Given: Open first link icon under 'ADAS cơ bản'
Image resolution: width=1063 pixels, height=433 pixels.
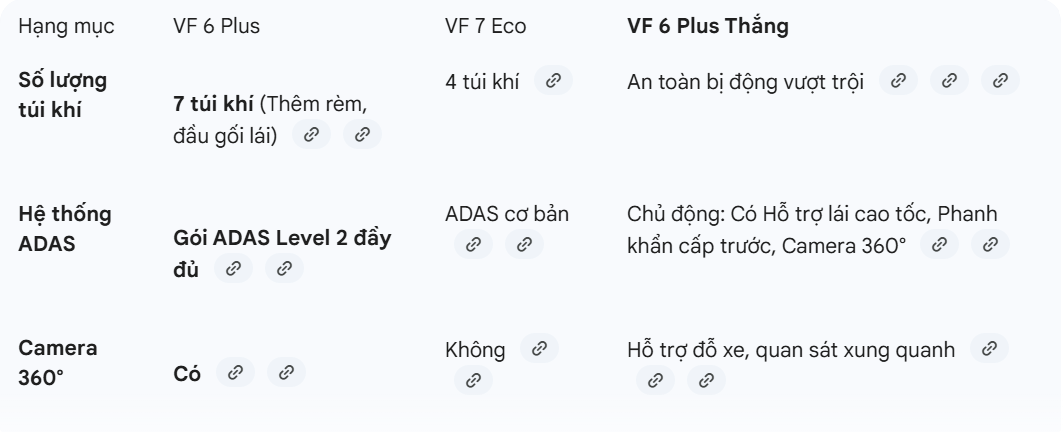Looking at the screenshot, I should pyautogui.click(x=472, y=244).
